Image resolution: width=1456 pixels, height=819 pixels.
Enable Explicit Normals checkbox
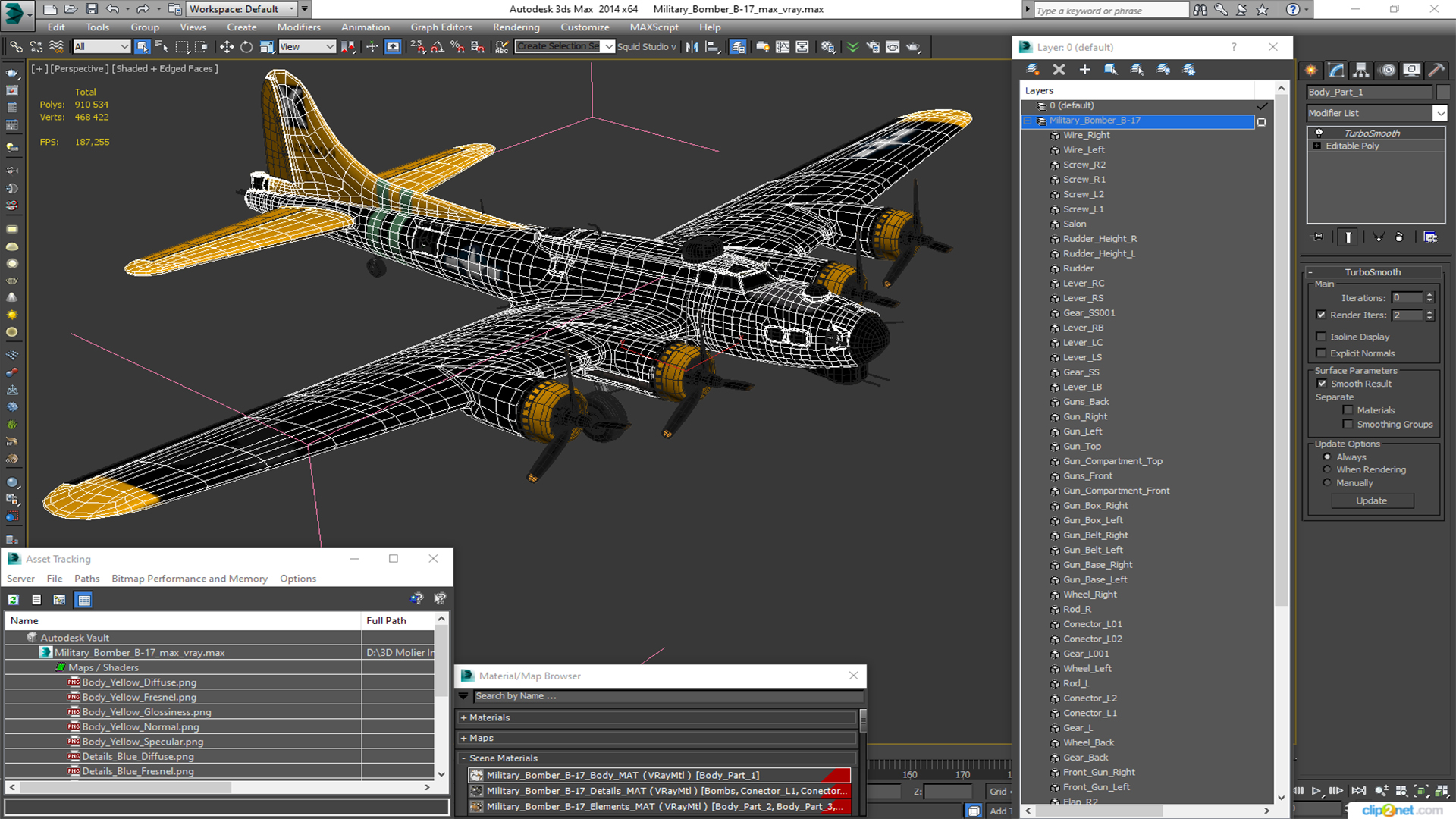click(x=1321, y=353)
